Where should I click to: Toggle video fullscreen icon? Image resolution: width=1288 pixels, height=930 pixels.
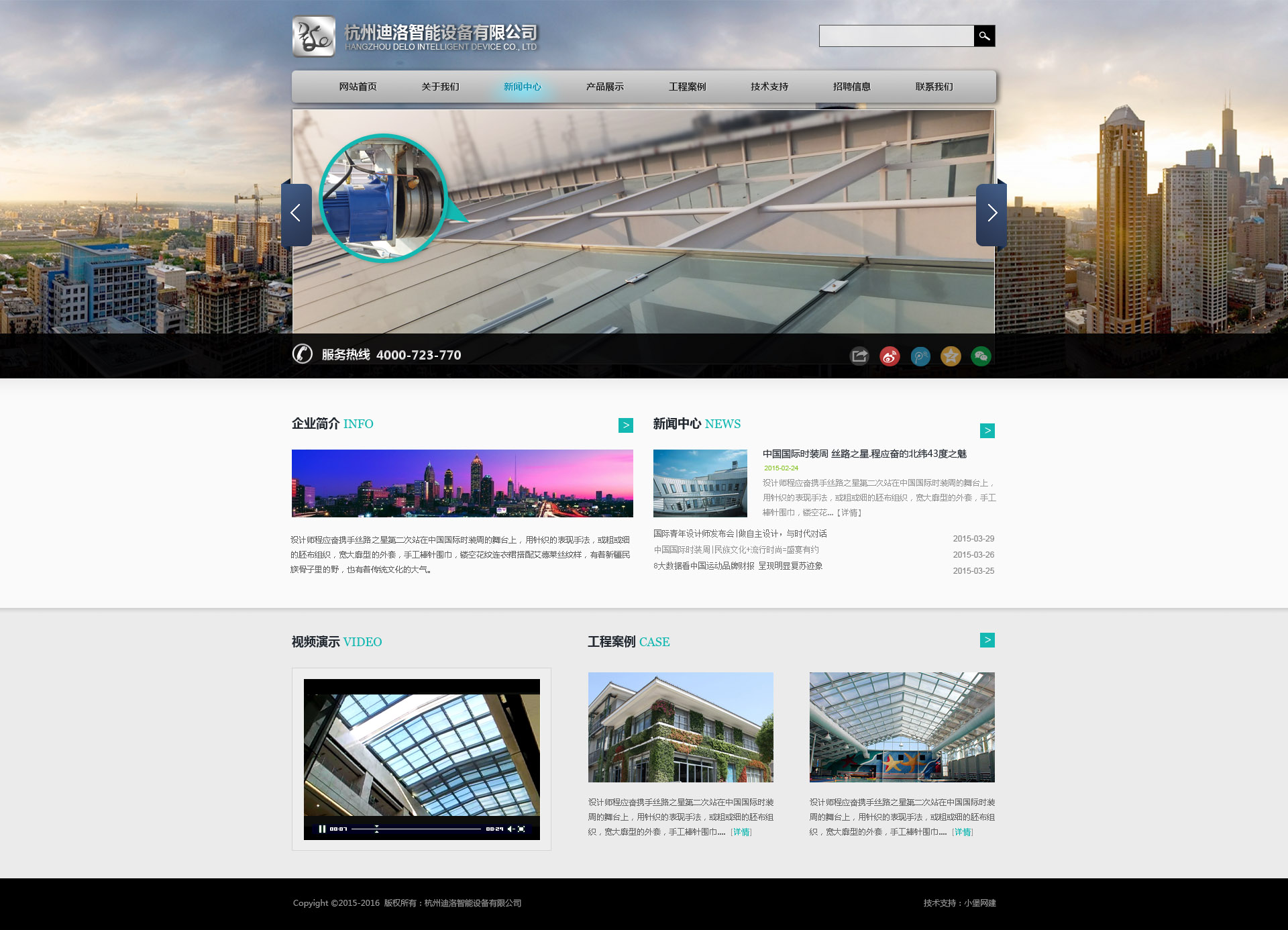click(521, 829)
